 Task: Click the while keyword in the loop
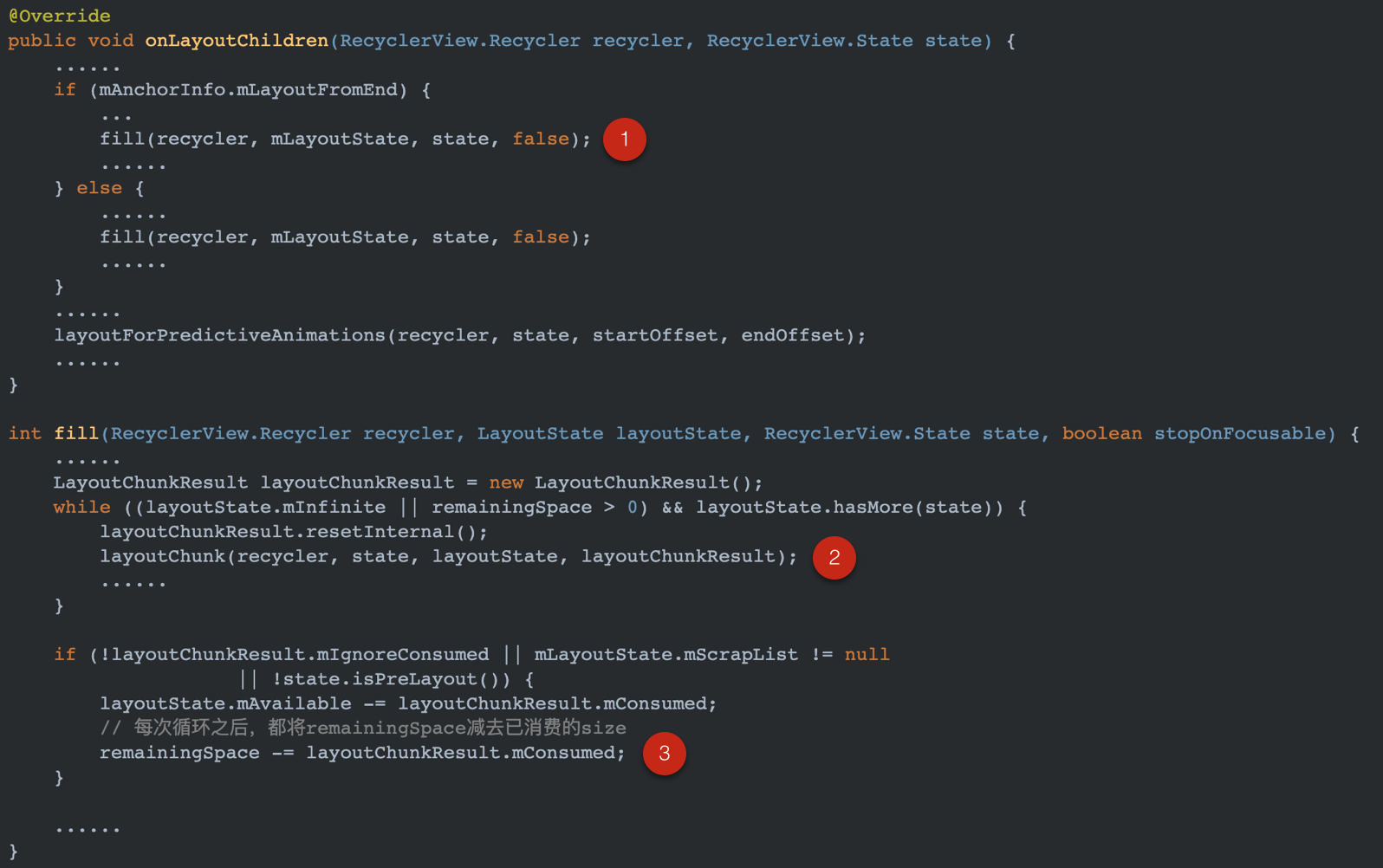coord(82,507)
